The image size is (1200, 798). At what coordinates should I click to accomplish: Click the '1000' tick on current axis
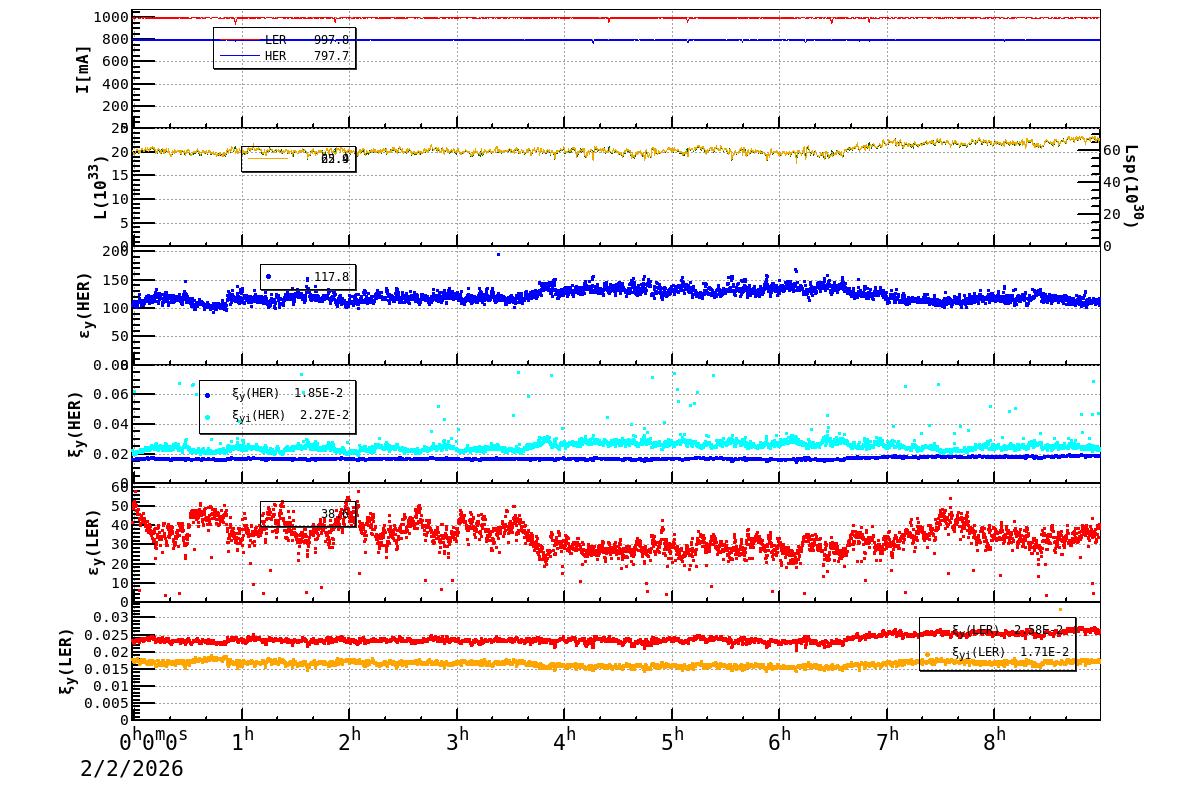110,17
